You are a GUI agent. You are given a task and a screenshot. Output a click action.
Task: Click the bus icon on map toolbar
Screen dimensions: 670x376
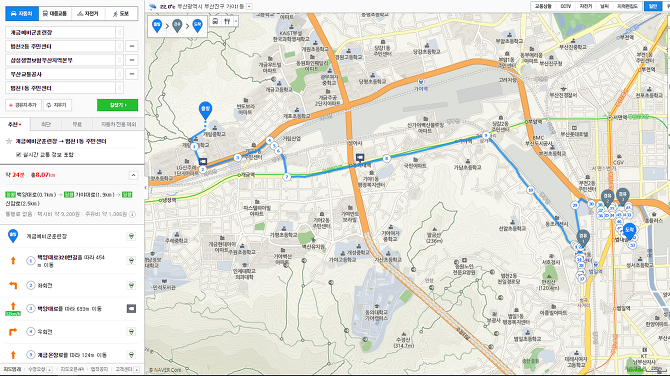click(x=215, y=21)
